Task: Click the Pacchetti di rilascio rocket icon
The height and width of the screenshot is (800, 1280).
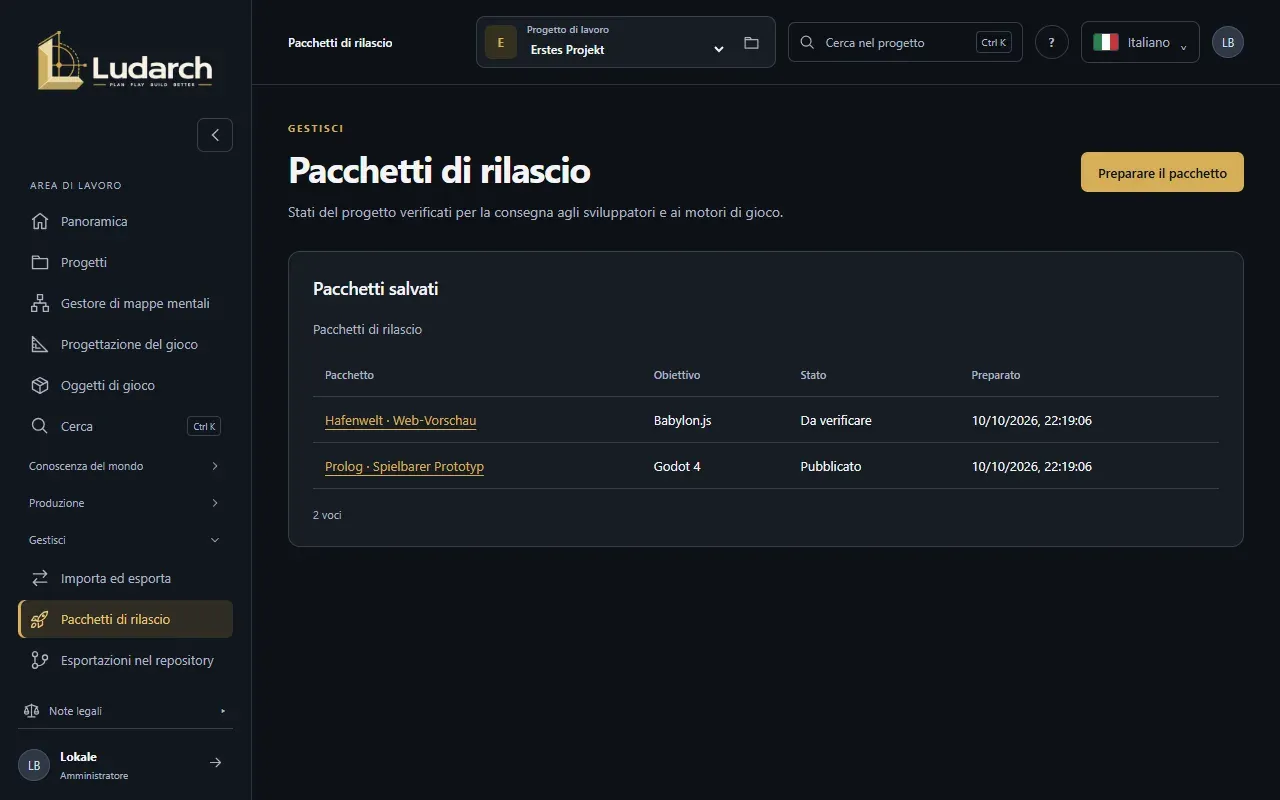Action: point(40,619)
